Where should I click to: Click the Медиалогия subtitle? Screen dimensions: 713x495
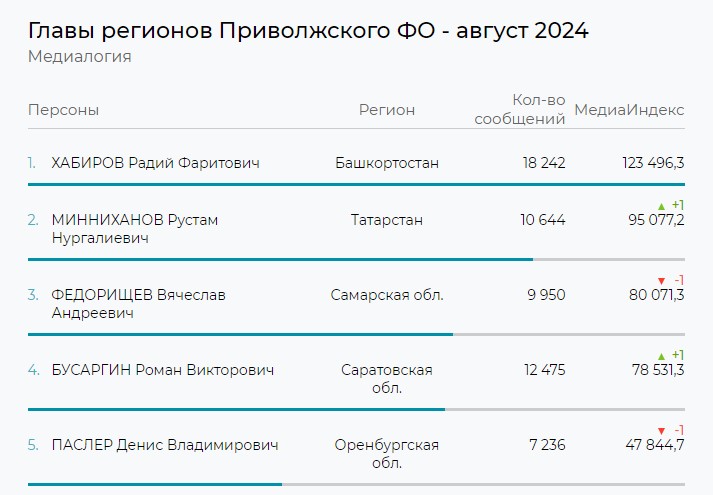coord(80,56)
